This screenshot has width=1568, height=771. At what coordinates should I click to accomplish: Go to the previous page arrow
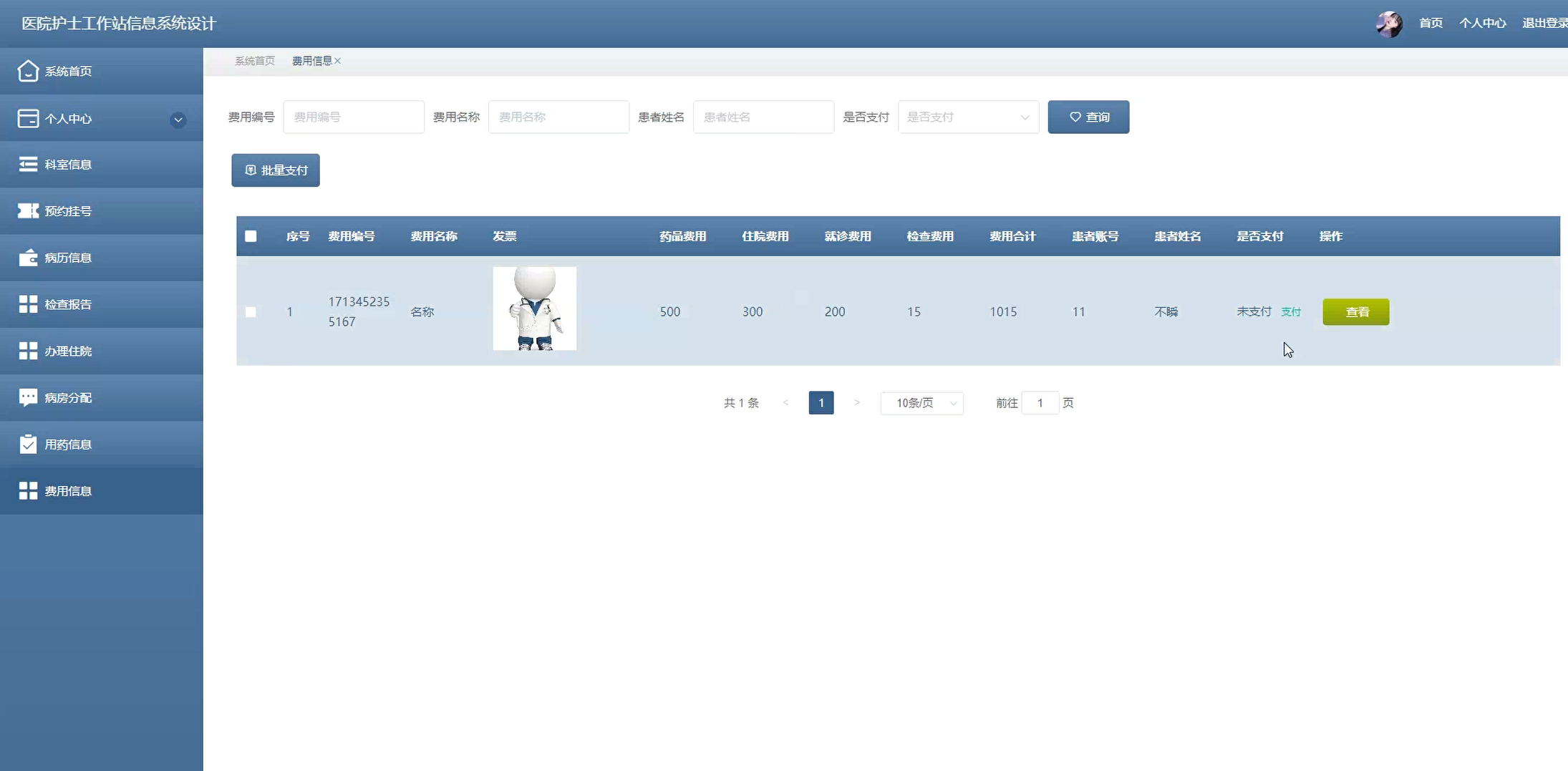tap(785, 403)
